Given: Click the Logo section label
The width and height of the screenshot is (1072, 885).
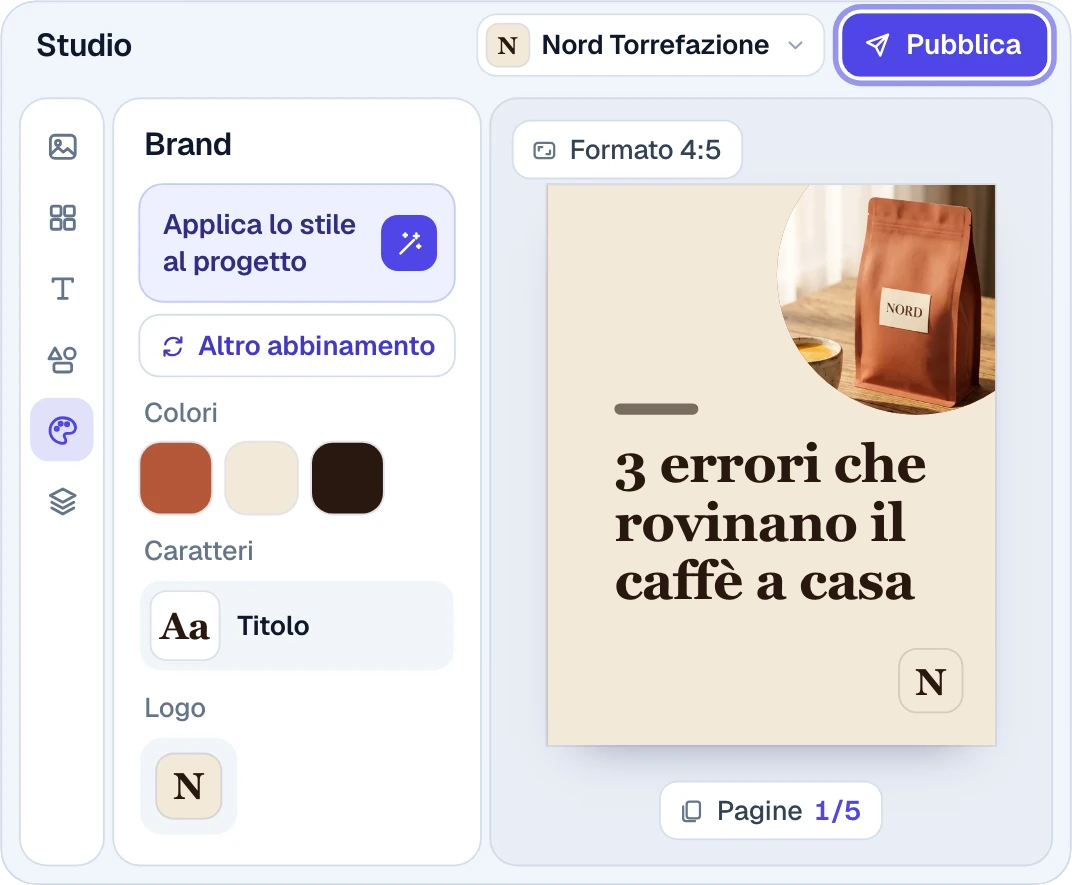Looking at the screenshot, I should pos(175,708).
